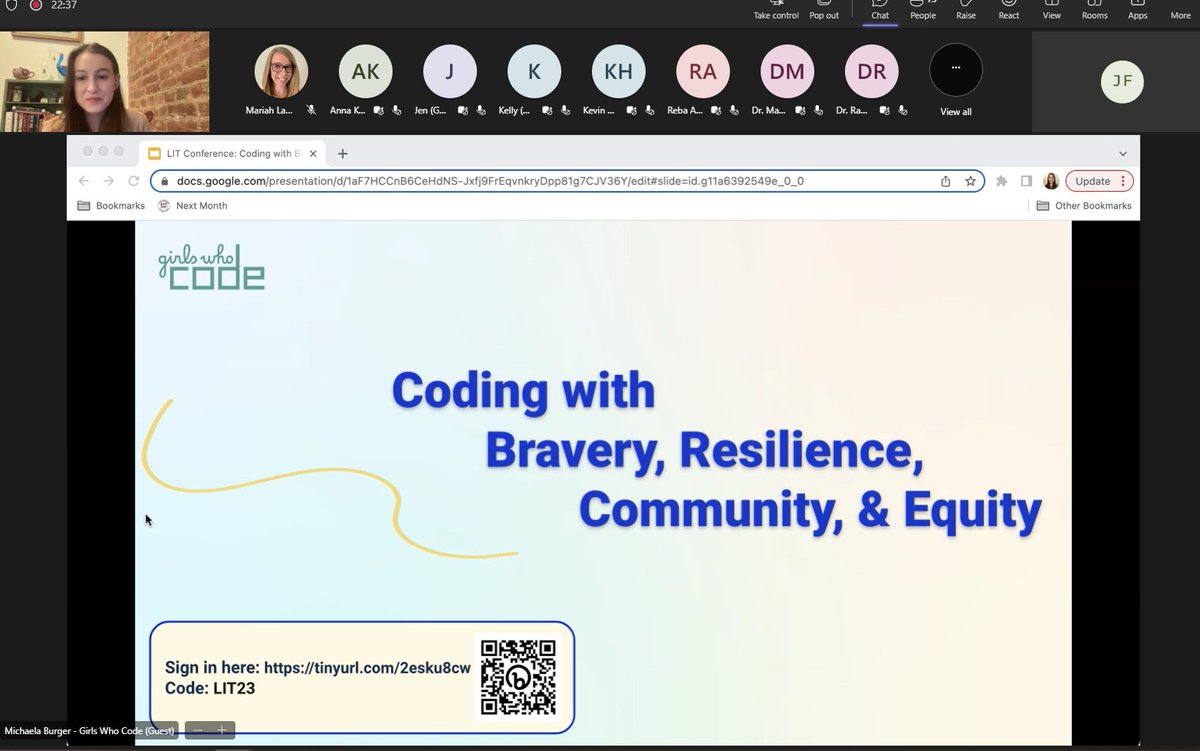Open the Chat panel
This screenshot has height=751, width=1200.
pyautogui.click(x=880, y=10)
